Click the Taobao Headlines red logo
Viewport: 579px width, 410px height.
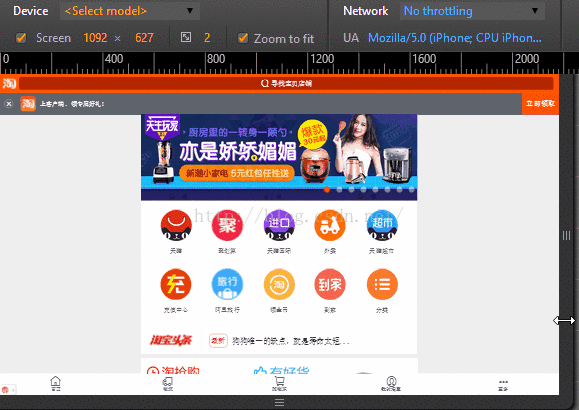(171, 340)
